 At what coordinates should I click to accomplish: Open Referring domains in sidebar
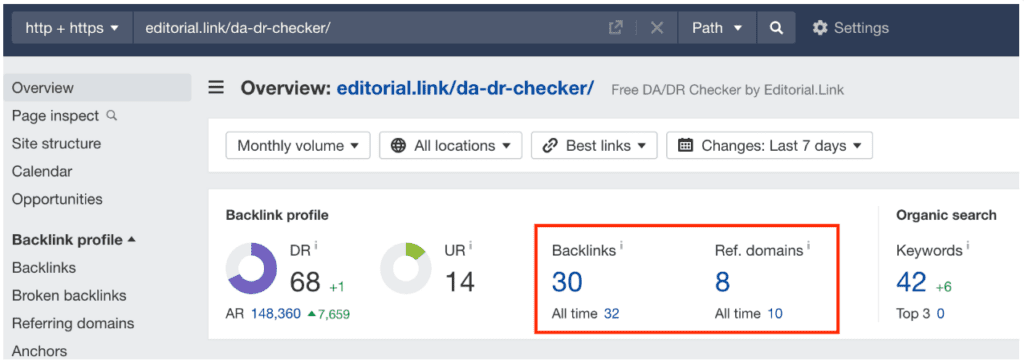tap(72, 323)
